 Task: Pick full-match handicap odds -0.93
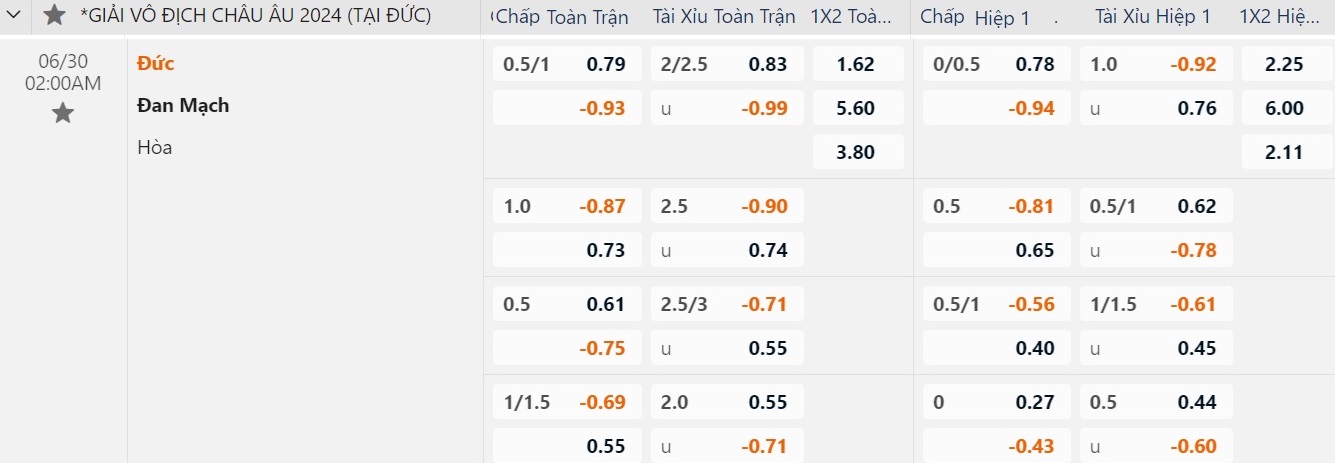tap(567, 108)
